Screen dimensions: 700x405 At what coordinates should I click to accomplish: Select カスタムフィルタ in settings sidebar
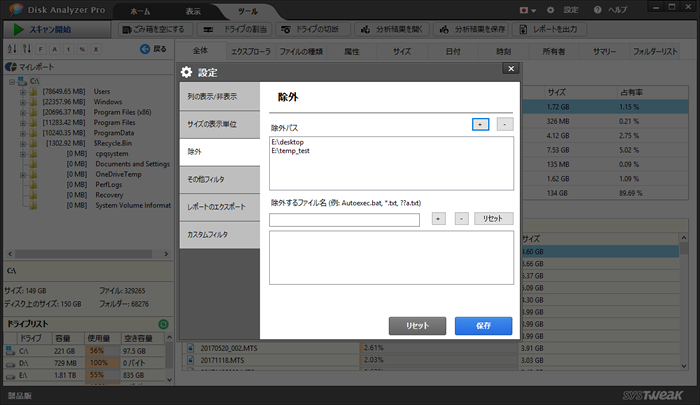tap(220, 235)
